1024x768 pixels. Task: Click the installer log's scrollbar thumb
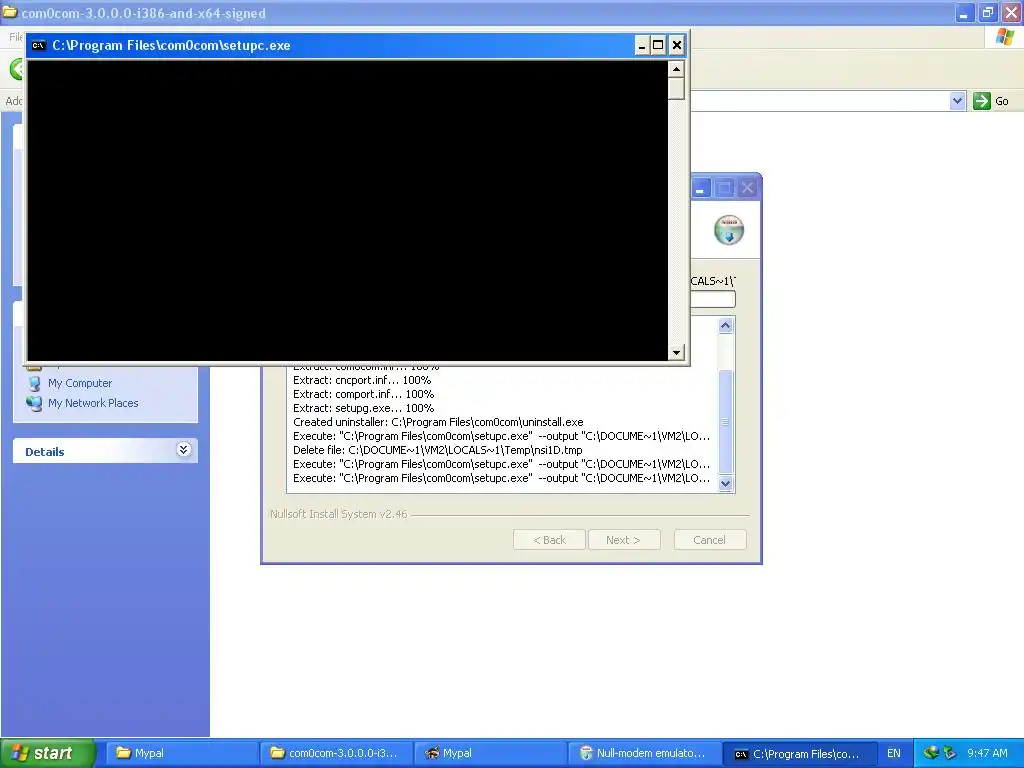[726, 422]
